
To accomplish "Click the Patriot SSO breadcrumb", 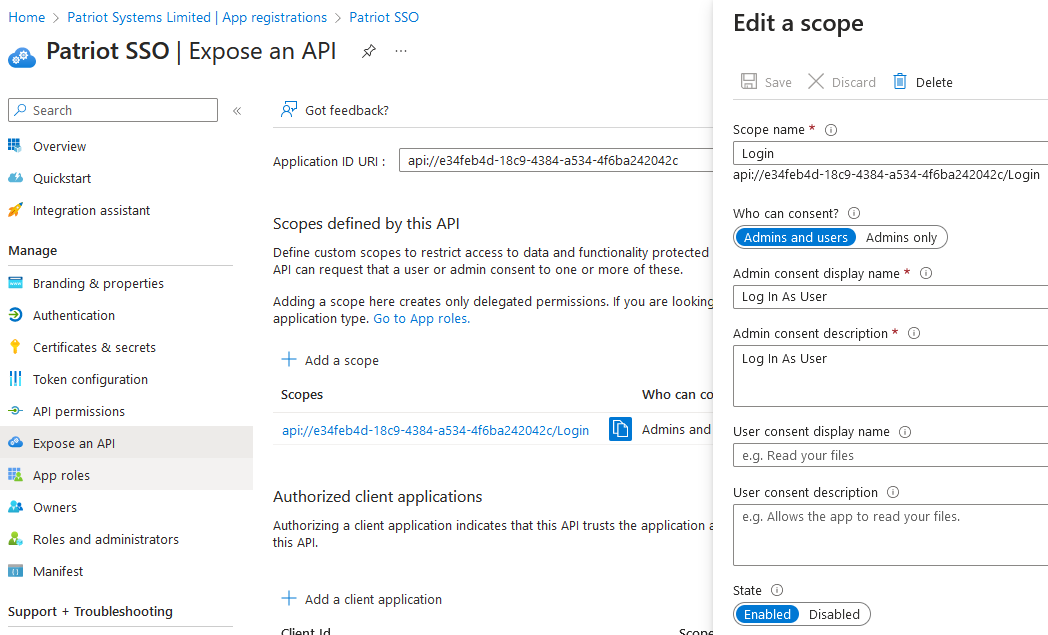I will click(x=384, y=17).
